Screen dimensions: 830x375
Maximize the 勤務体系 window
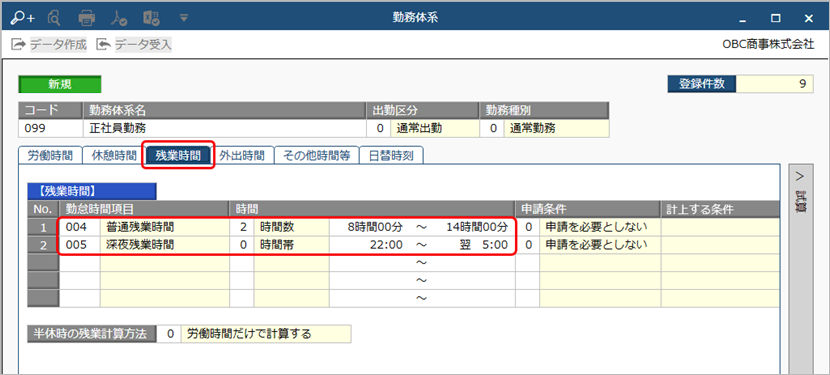775,19
